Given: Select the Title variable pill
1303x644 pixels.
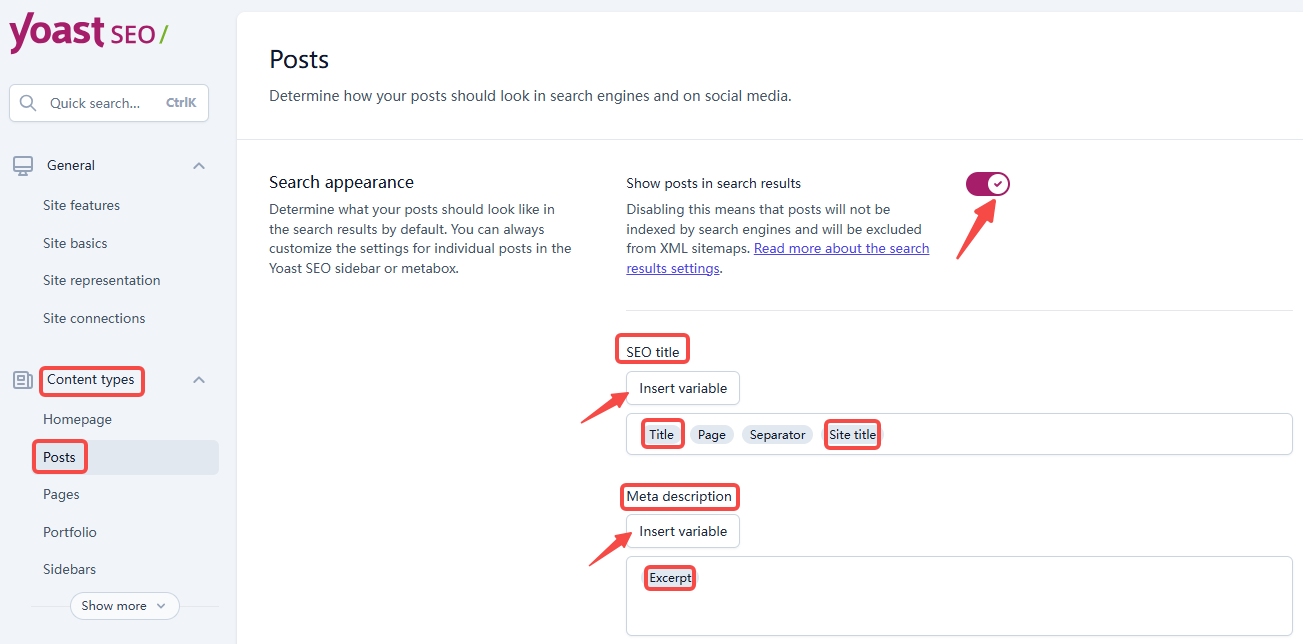Looking at the screenshot, I should click(x=662, y=434).
